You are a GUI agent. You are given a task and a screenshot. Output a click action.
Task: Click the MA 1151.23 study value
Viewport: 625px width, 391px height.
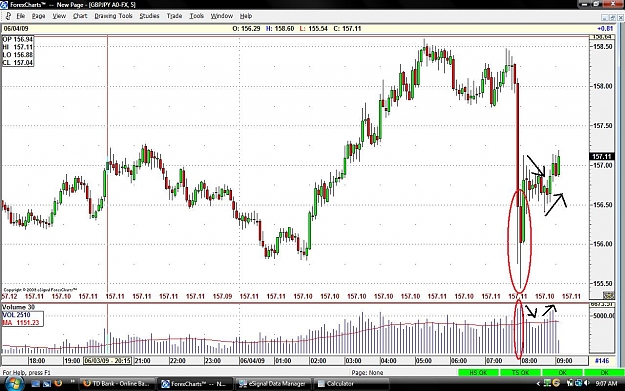click(x=21, y=322)
